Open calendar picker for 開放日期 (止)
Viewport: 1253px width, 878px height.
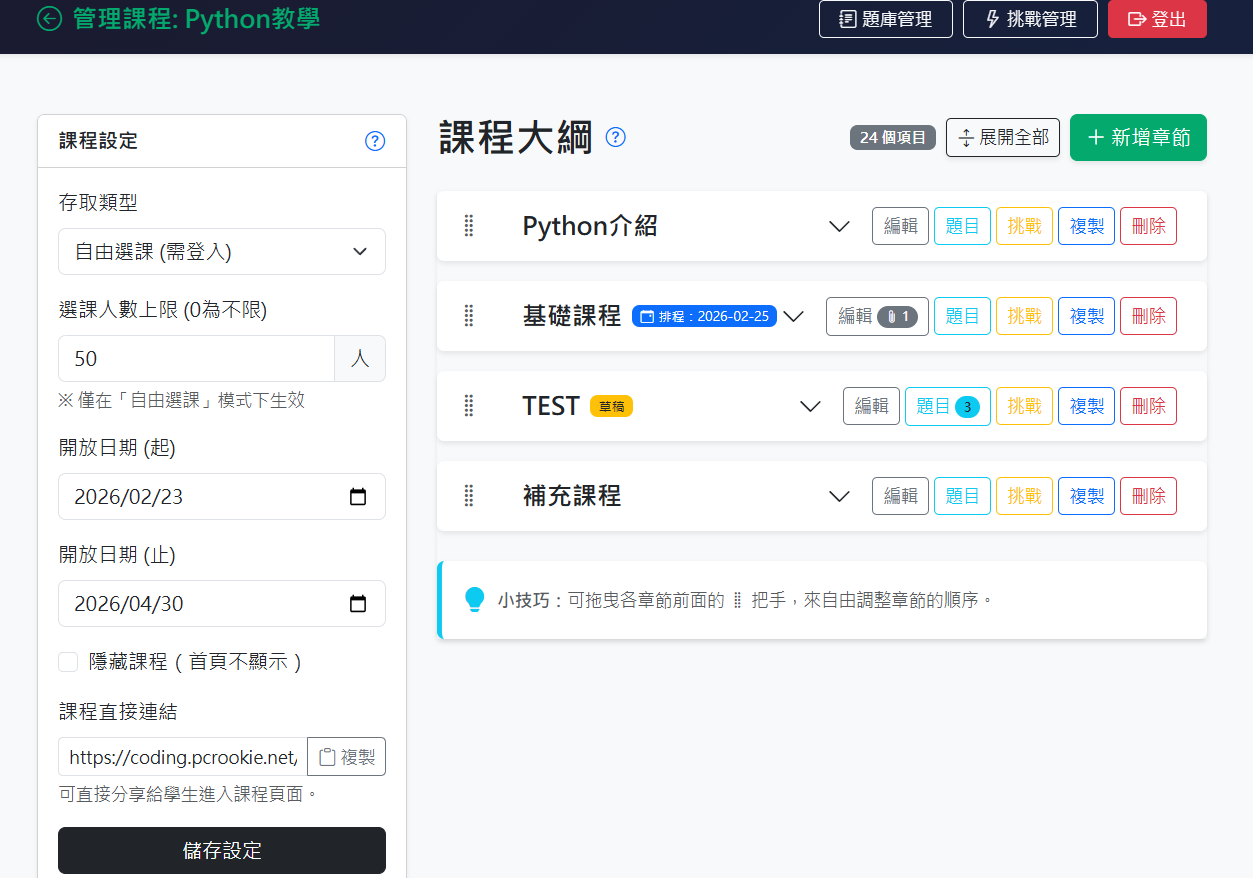(357, 604)
